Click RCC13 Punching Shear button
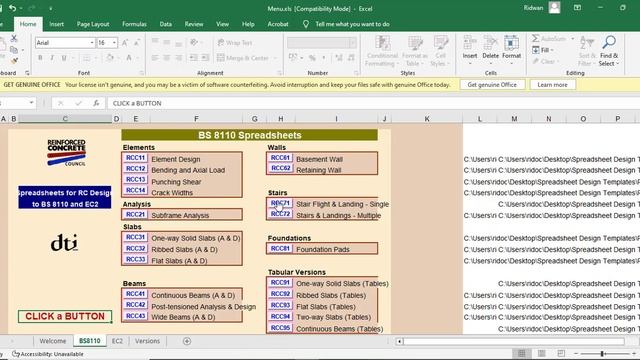 pos(135,180)
